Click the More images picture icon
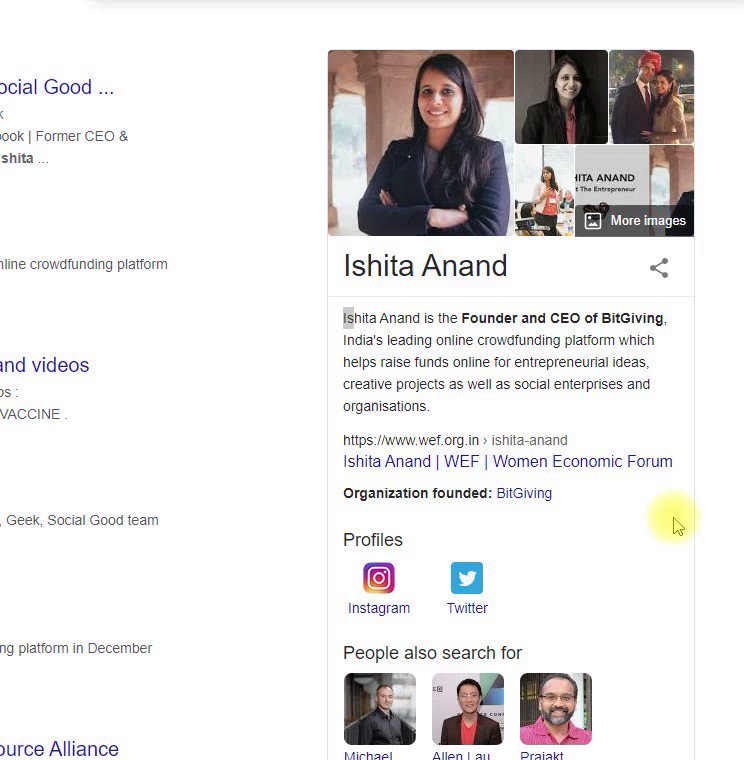744x760 pixels. 593,221
